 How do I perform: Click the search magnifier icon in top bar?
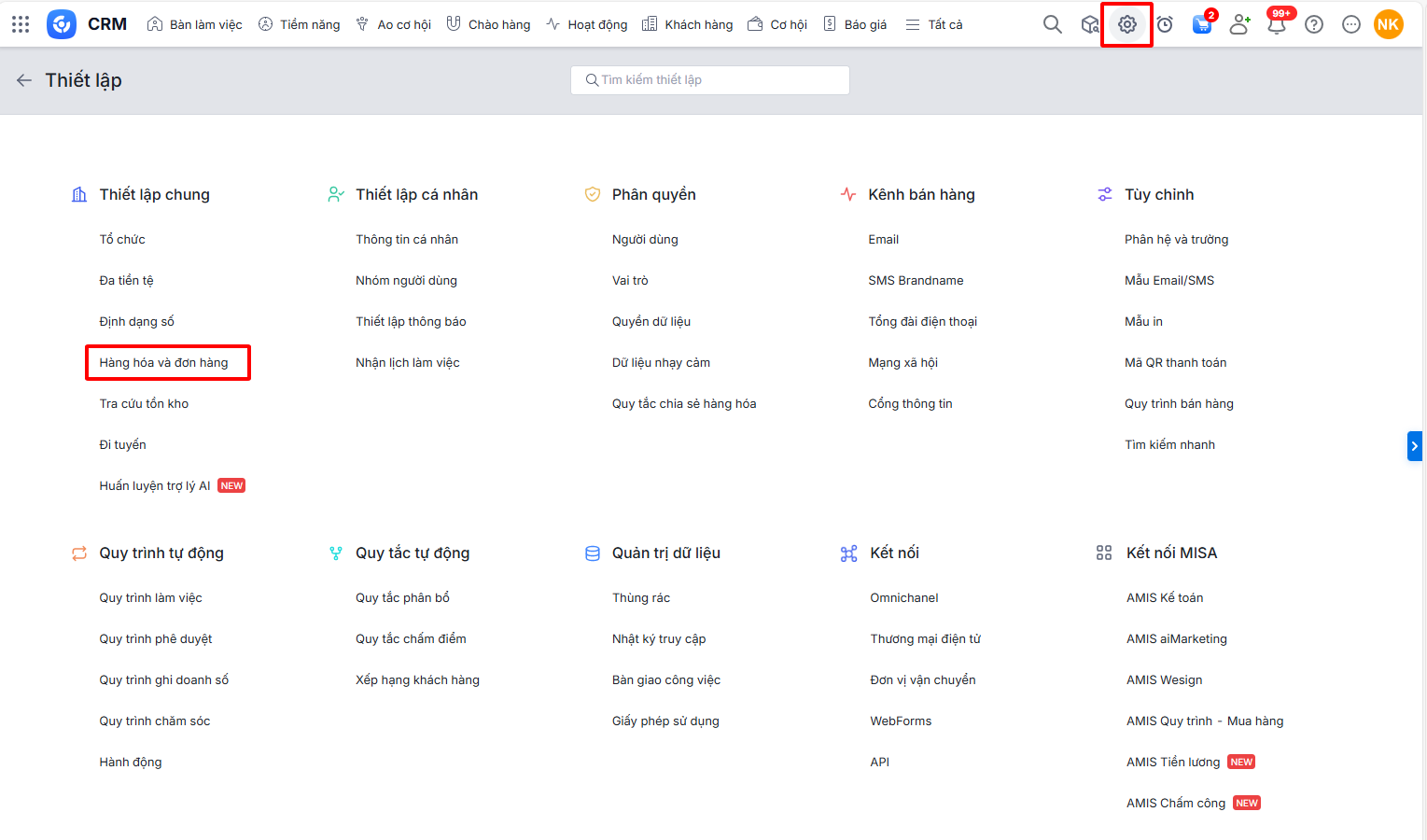1052,24
